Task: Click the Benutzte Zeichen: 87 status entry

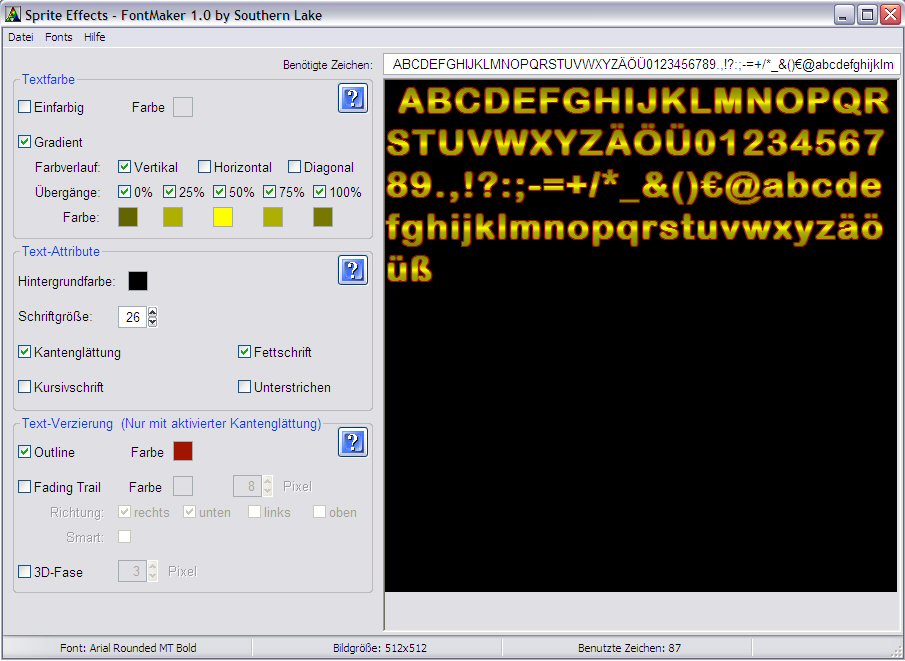Action: pyautogui.click(x=629, y=648)
